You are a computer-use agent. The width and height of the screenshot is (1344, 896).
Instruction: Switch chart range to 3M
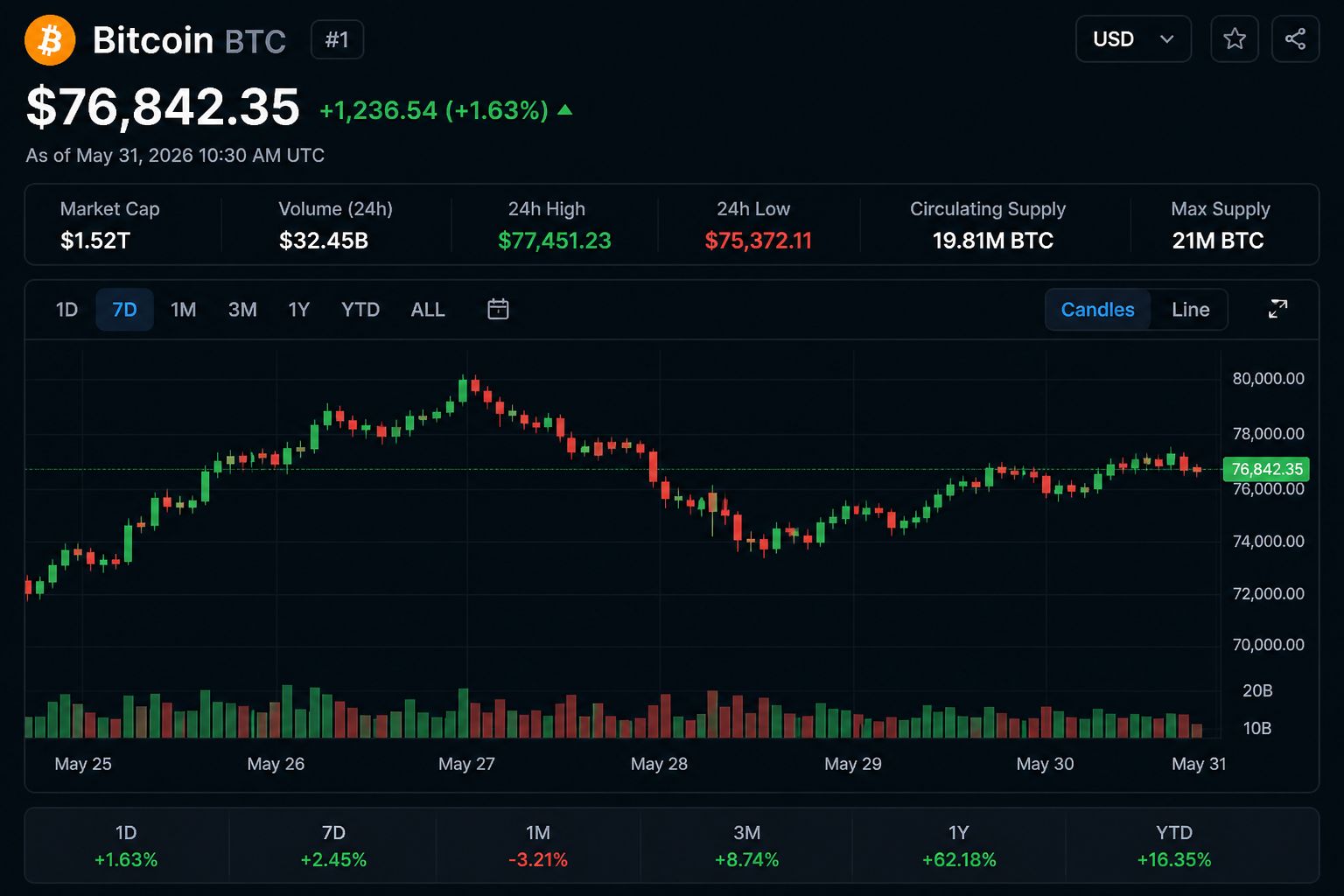242,310
